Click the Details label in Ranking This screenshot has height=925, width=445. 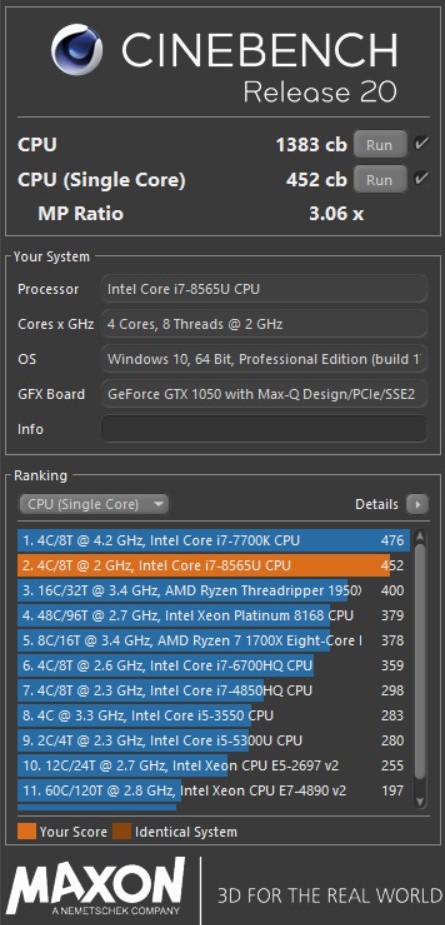377,504
